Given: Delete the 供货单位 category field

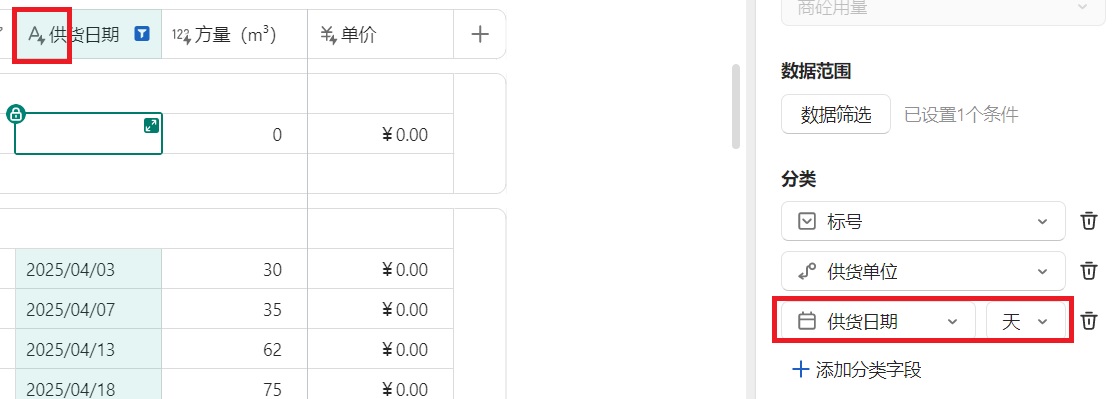Looking at the screenshot, I should click(x=1089, y=271).
